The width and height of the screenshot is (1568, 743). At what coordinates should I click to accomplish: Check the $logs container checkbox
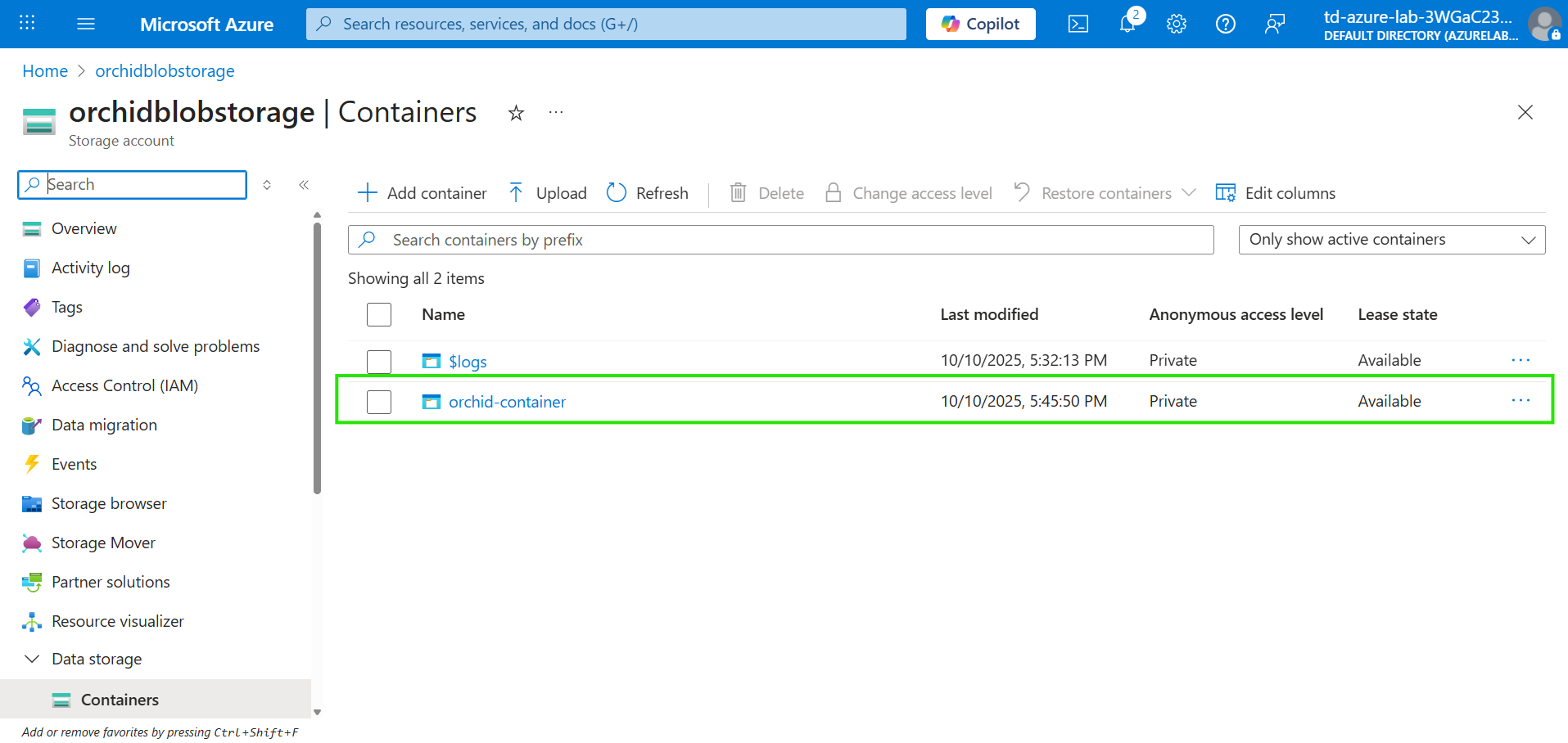(379, 362)
